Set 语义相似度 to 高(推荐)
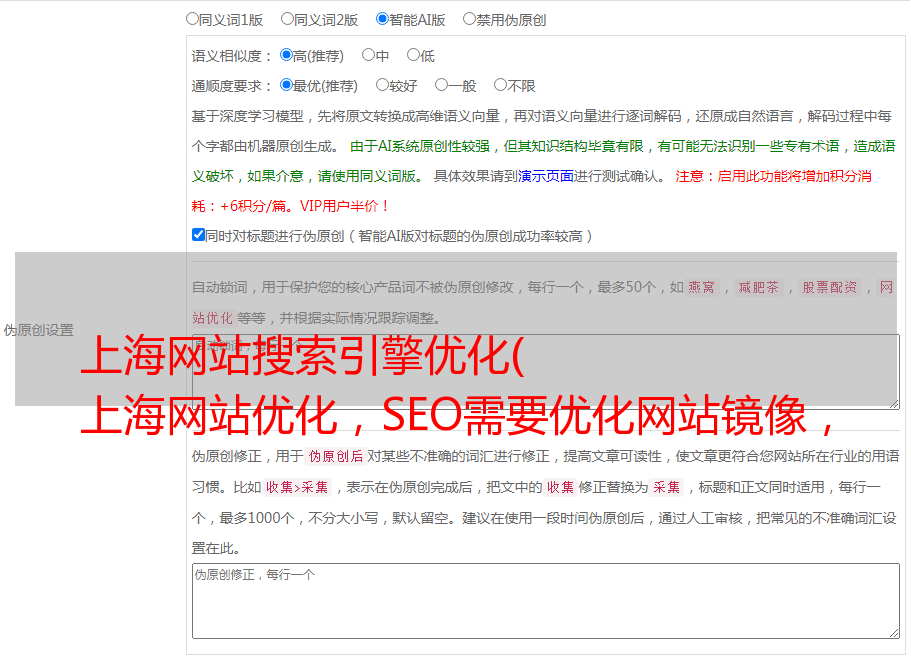 (x=286, y=55)
